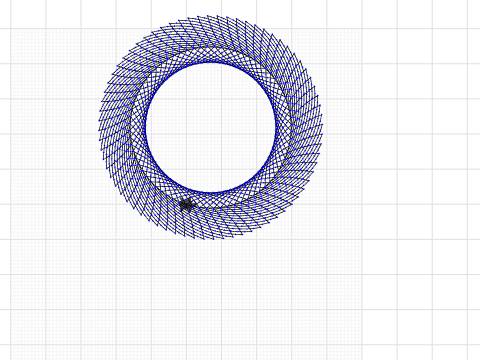Click the ring's rightmost outer edge
Viewport: 480px width, 360px height.
click(322, 127)
